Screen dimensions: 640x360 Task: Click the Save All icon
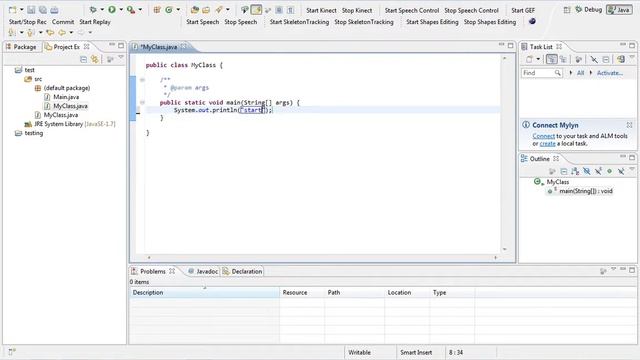tap(42, 10)
